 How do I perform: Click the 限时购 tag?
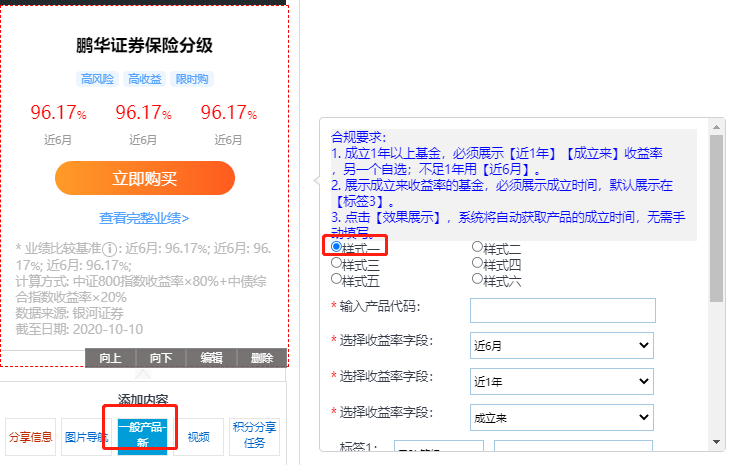click(192, 79)
